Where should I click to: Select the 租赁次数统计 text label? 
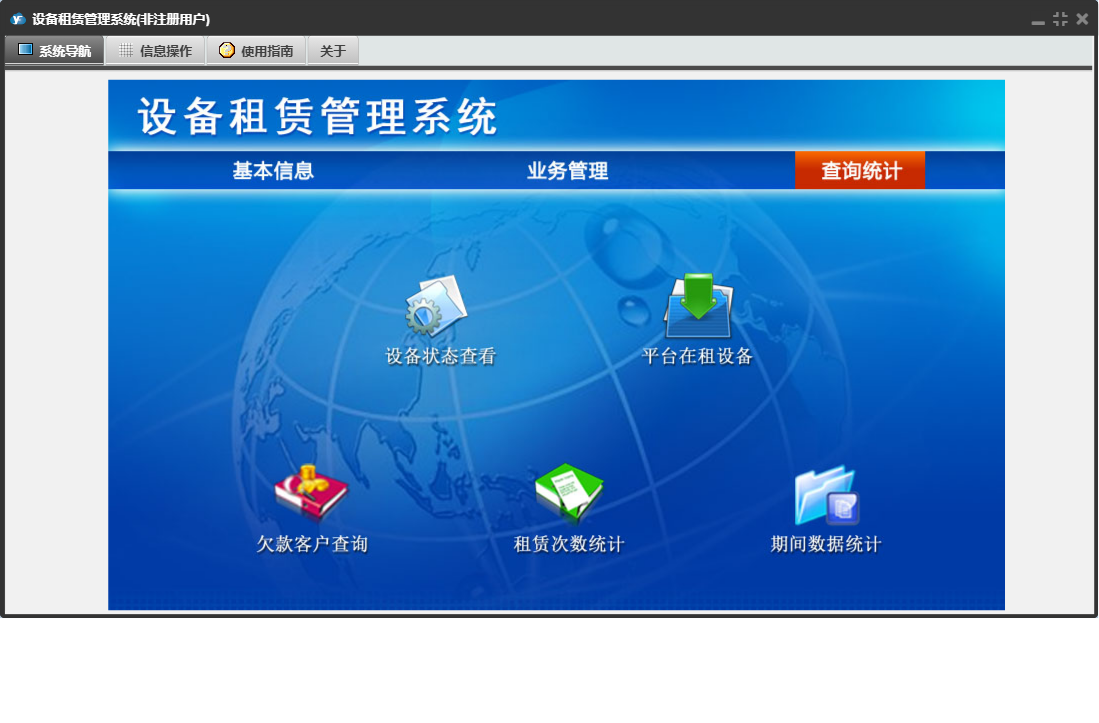569,544
